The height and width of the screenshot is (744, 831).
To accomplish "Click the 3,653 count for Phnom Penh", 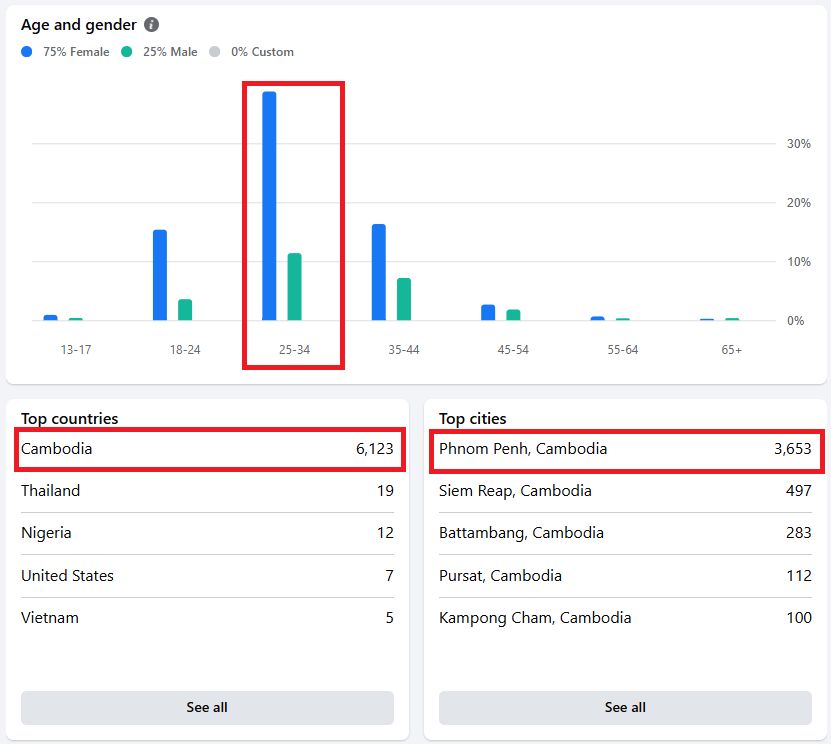I will click(x=793, y=449).
